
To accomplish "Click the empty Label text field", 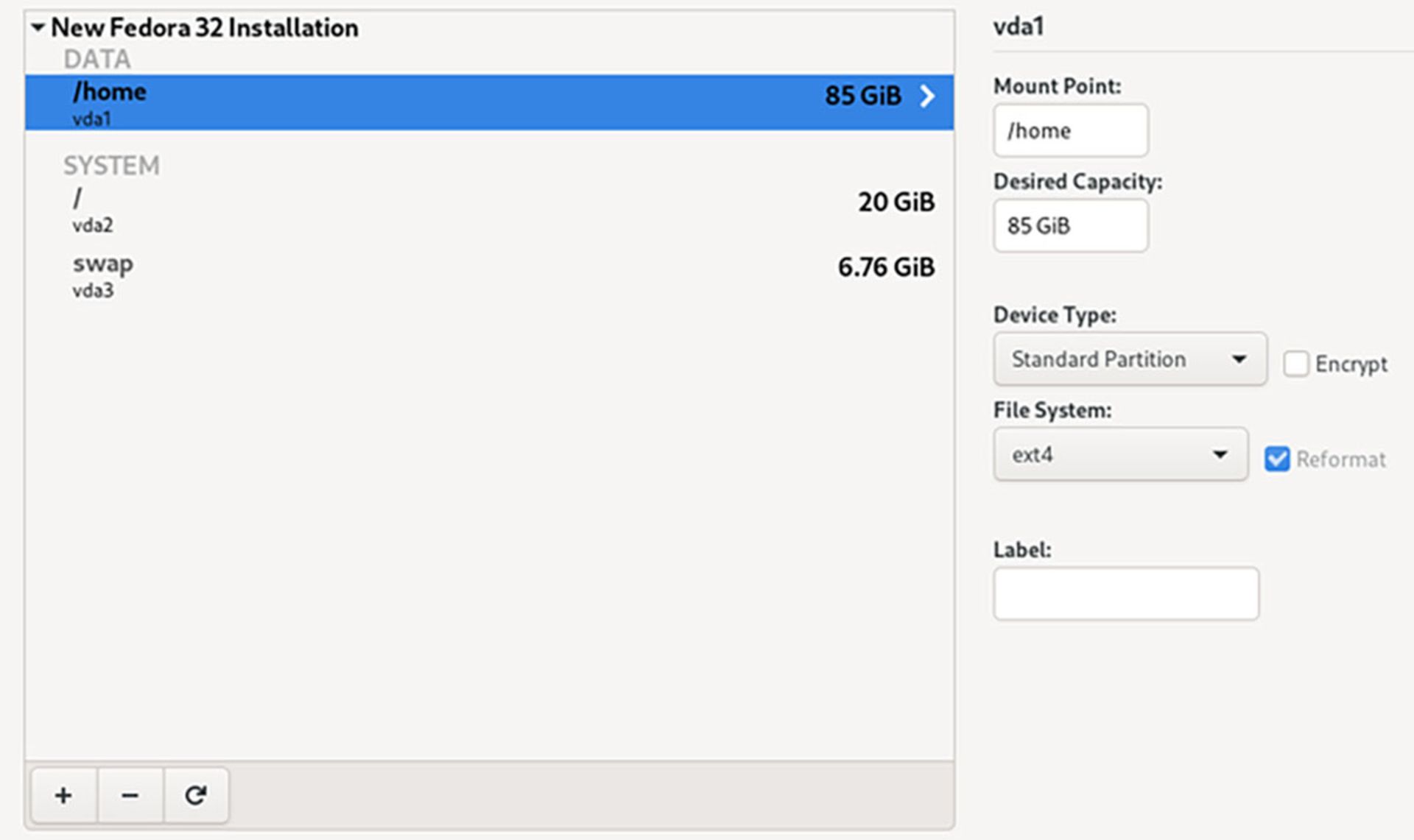I will tap(1125, 593).
